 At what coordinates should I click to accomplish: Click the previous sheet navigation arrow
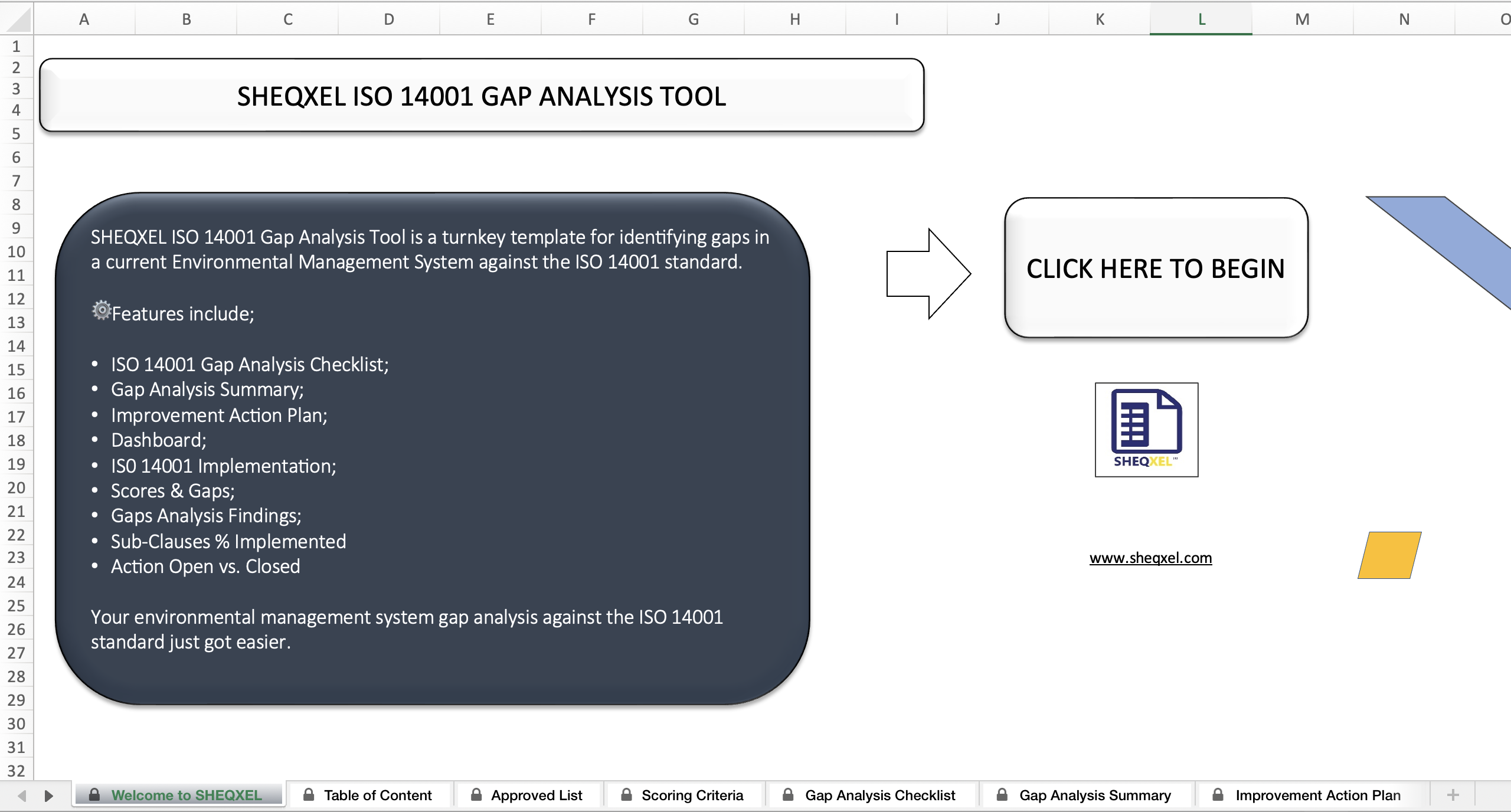tap(22, 795)
